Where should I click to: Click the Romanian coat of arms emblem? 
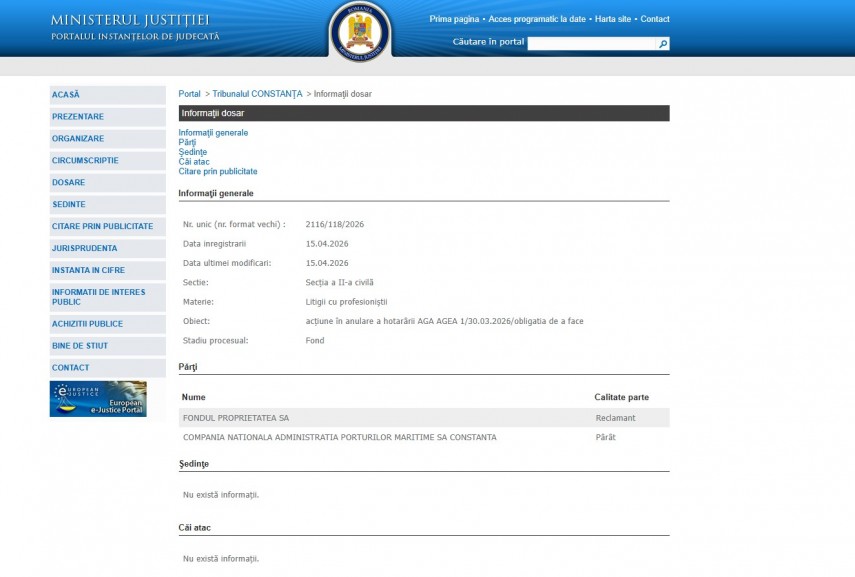pos(360,29)
